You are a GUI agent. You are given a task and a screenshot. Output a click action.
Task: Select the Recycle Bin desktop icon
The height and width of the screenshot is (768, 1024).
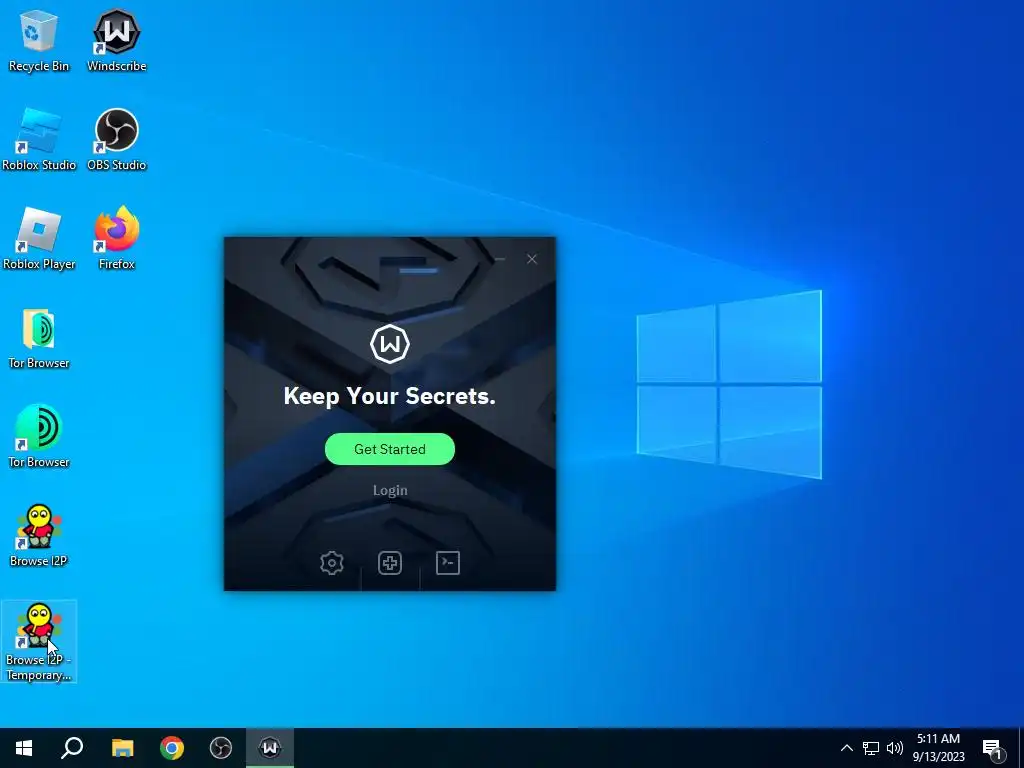[x=39, y=40]
